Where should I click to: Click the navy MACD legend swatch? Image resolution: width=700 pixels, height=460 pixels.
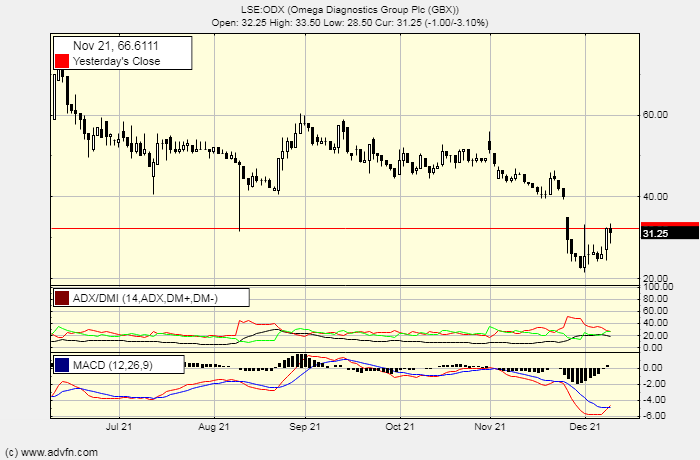[x=62, y=365]
